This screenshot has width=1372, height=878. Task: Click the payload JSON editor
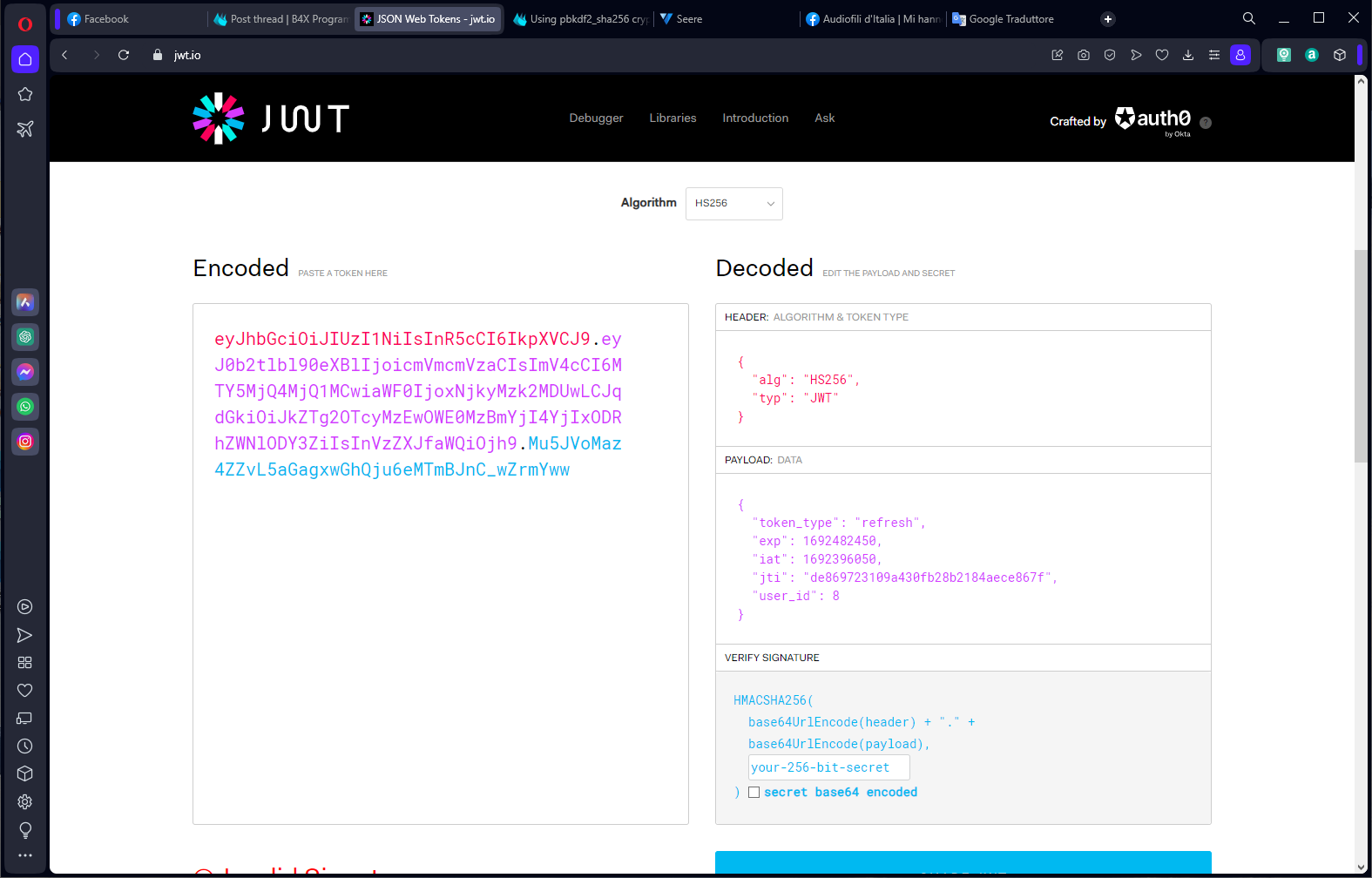pos(963,559)
